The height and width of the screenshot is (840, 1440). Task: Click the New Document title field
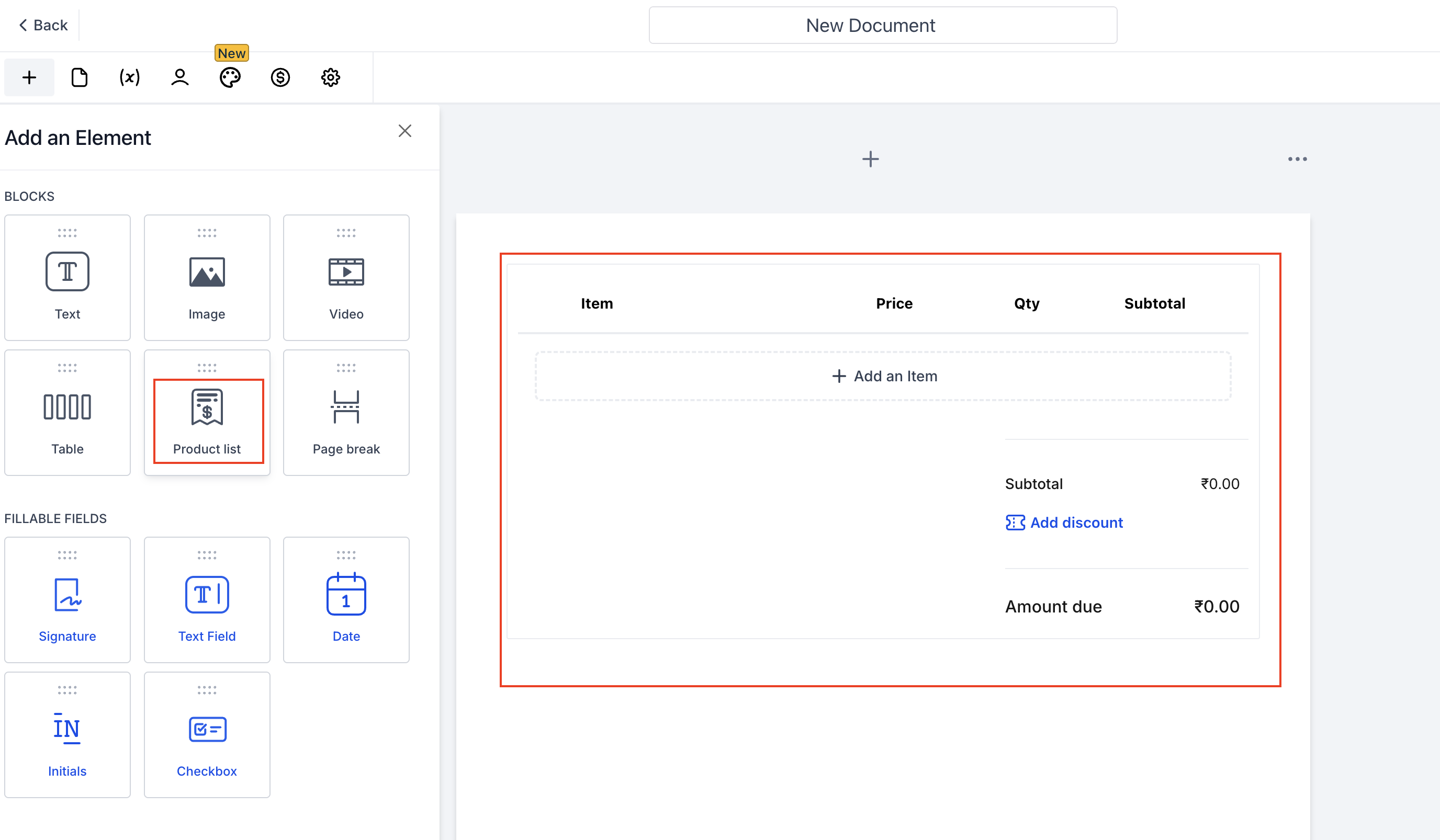883,25
